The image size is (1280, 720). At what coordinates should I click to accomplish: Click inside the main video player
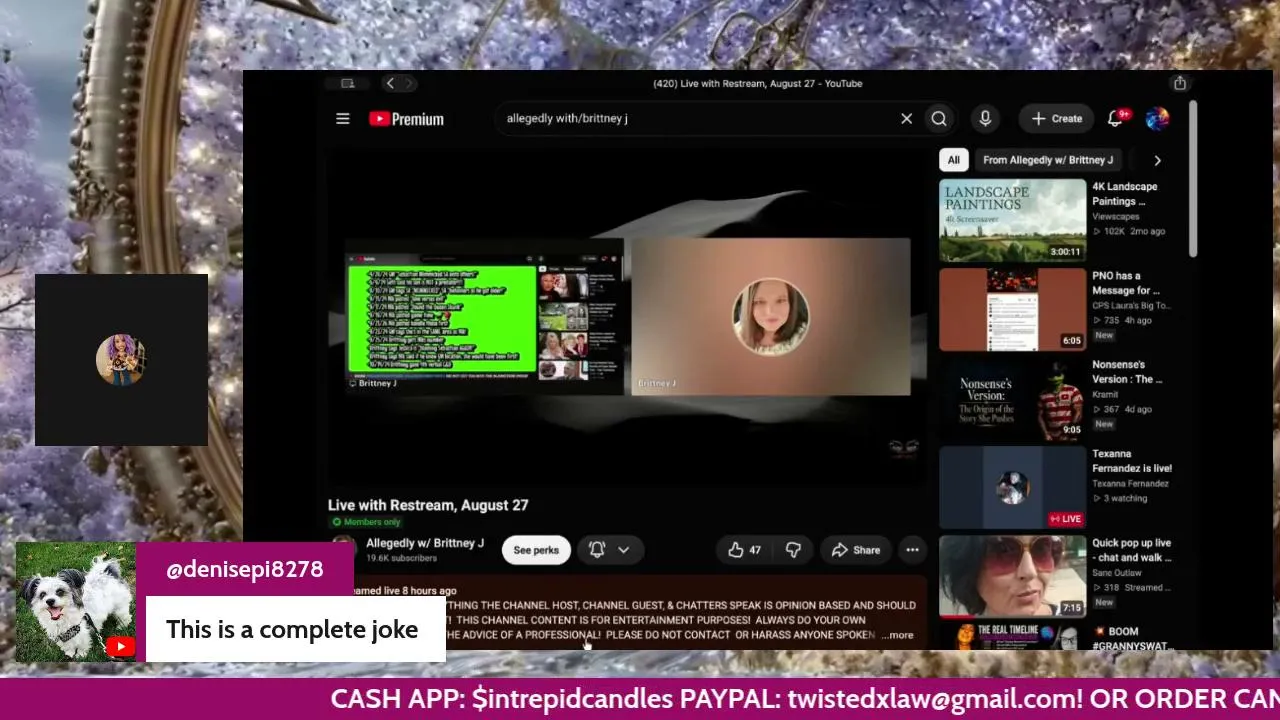pos(626,317)
